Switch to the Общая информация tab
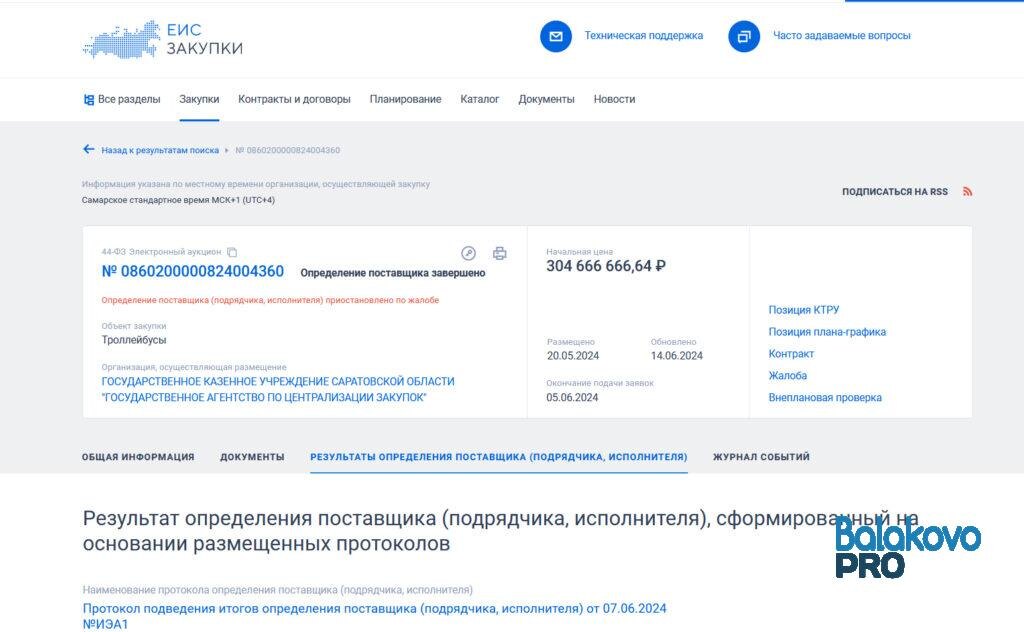Screen dimensions: 1024x632 tap(138, 456)
